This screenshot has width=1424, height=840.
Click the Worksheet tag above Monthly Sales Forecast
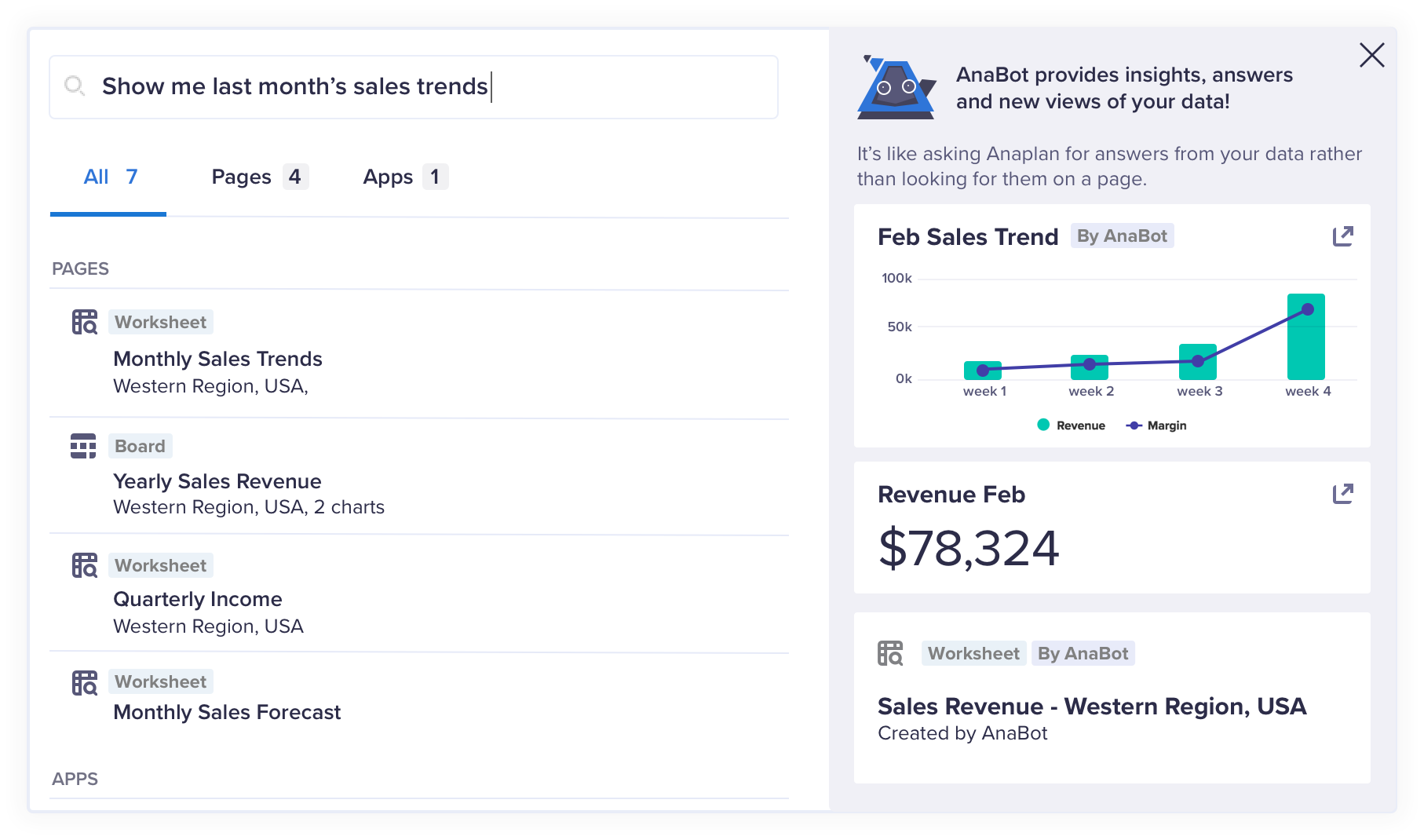[x=161, y=681]
